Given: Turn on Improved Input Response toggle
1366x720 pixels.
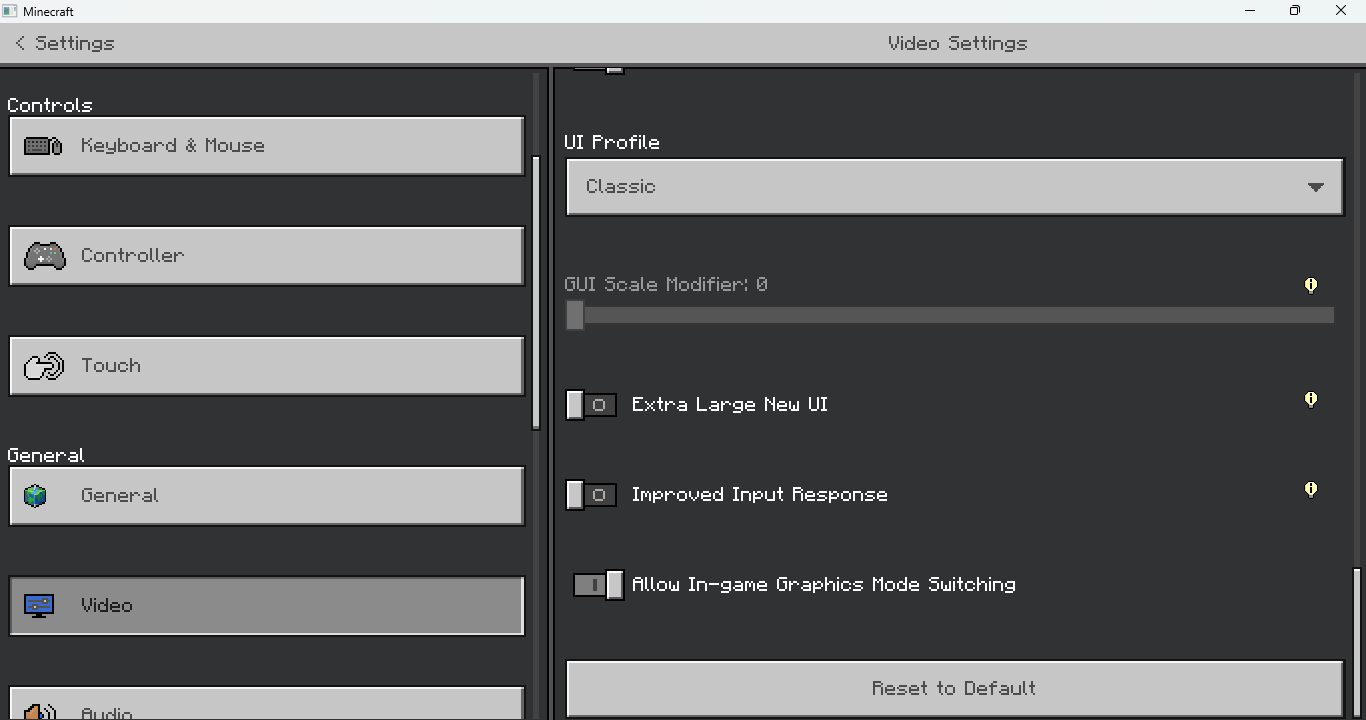Looking at the screenshot, I should point(591,495).
